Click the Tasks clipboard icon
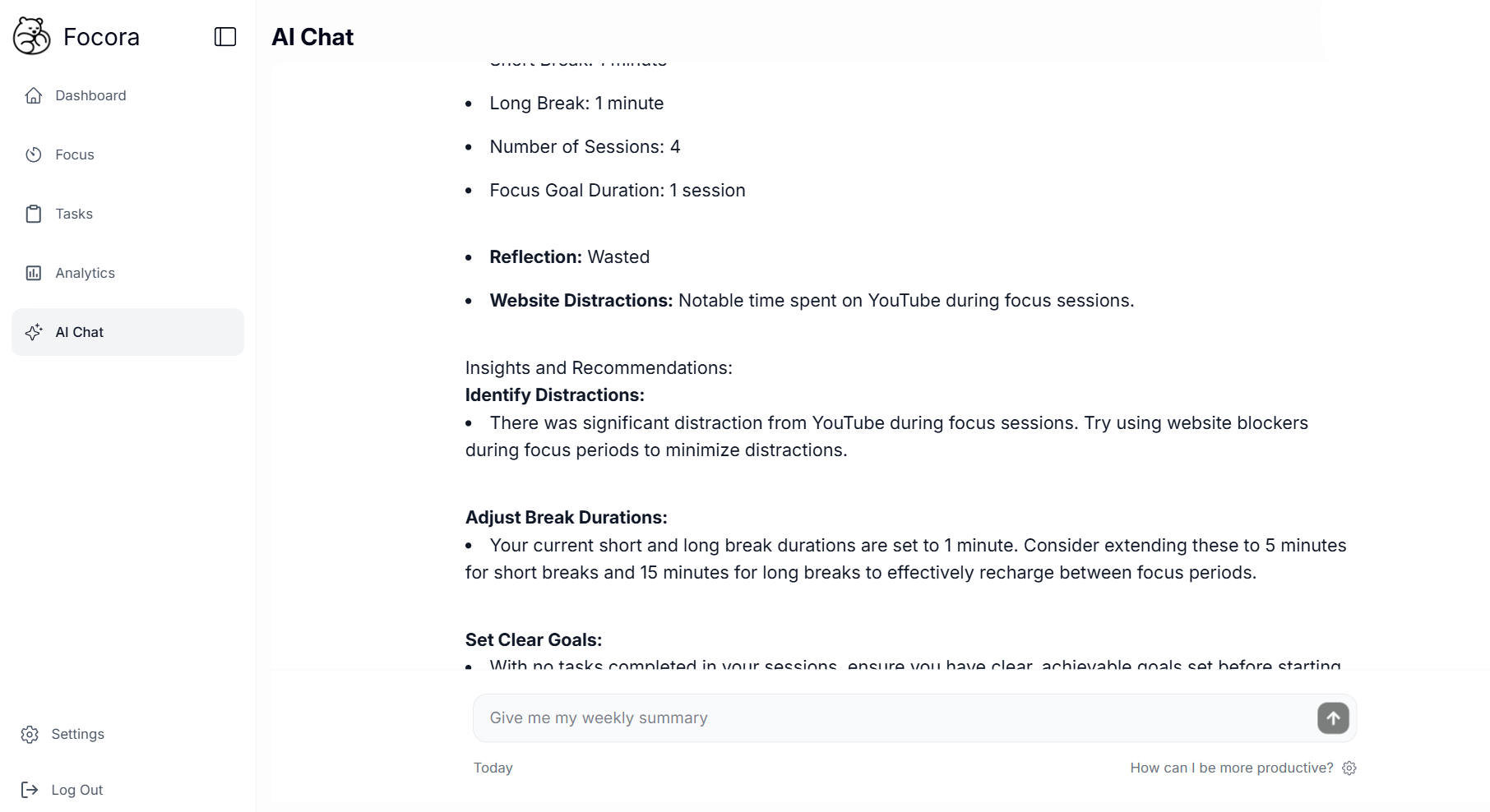This screenshot has width=1490, height=812. (x=34, y=214)
